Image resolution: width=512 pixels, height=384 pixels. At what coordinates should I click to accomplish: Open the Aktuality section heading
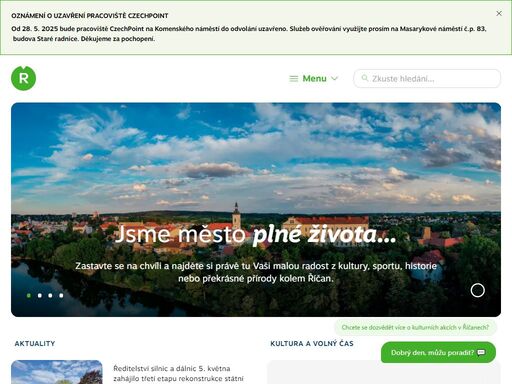pyautogui.click(x=35, y=344)
